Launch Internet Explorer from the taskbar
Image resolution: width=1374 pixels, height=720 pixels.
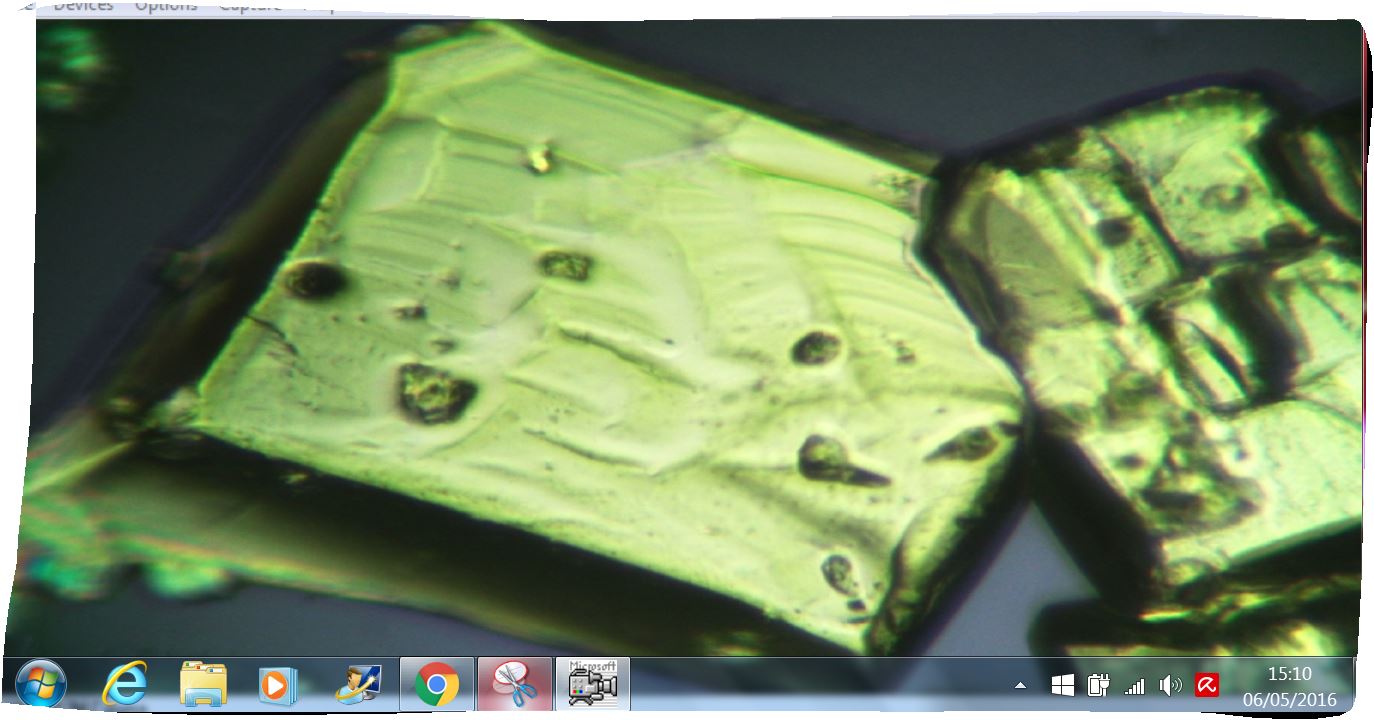[124, 685]
